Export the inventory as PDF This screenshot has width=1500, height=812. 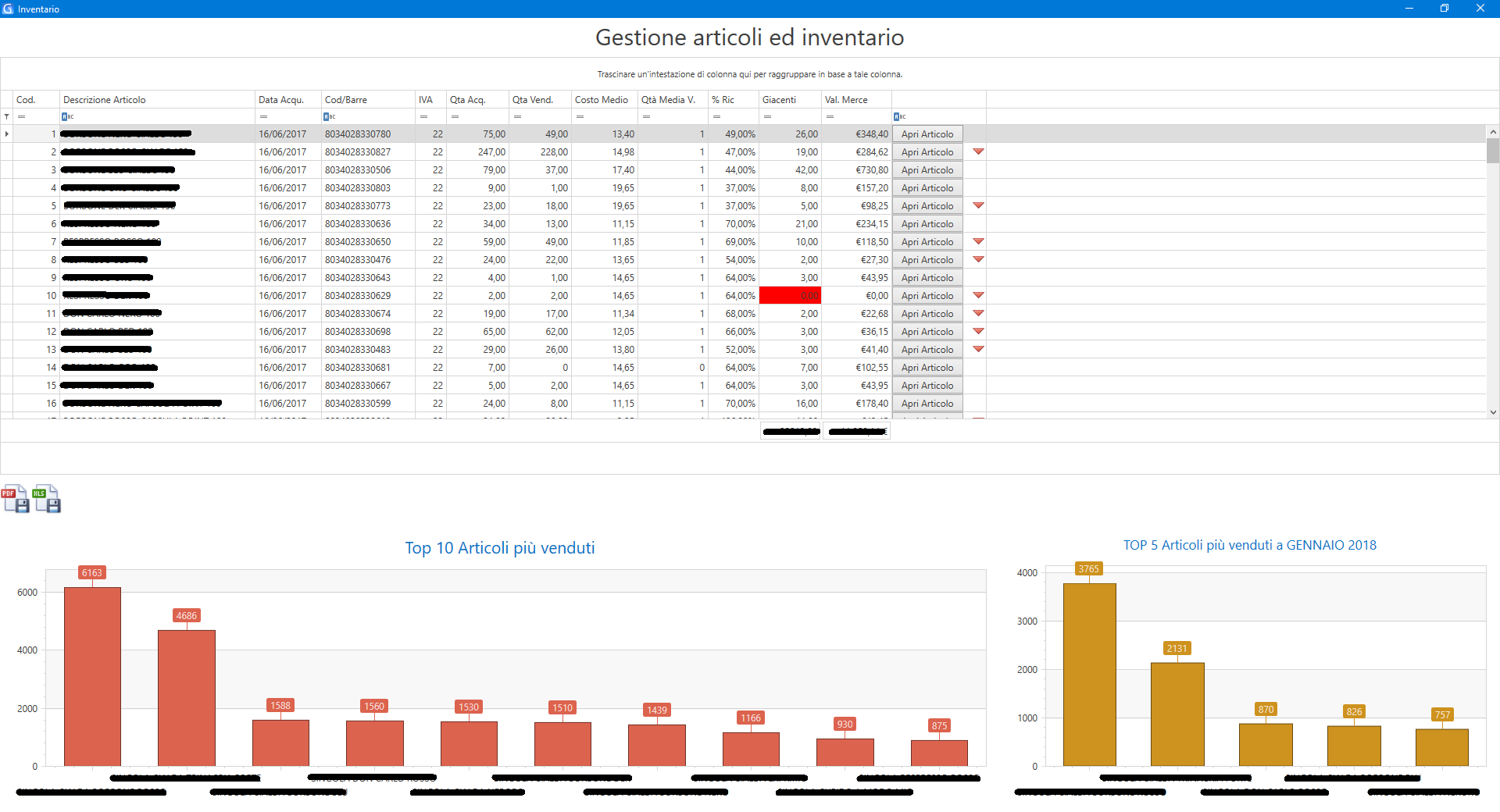(x=16, y=499)
